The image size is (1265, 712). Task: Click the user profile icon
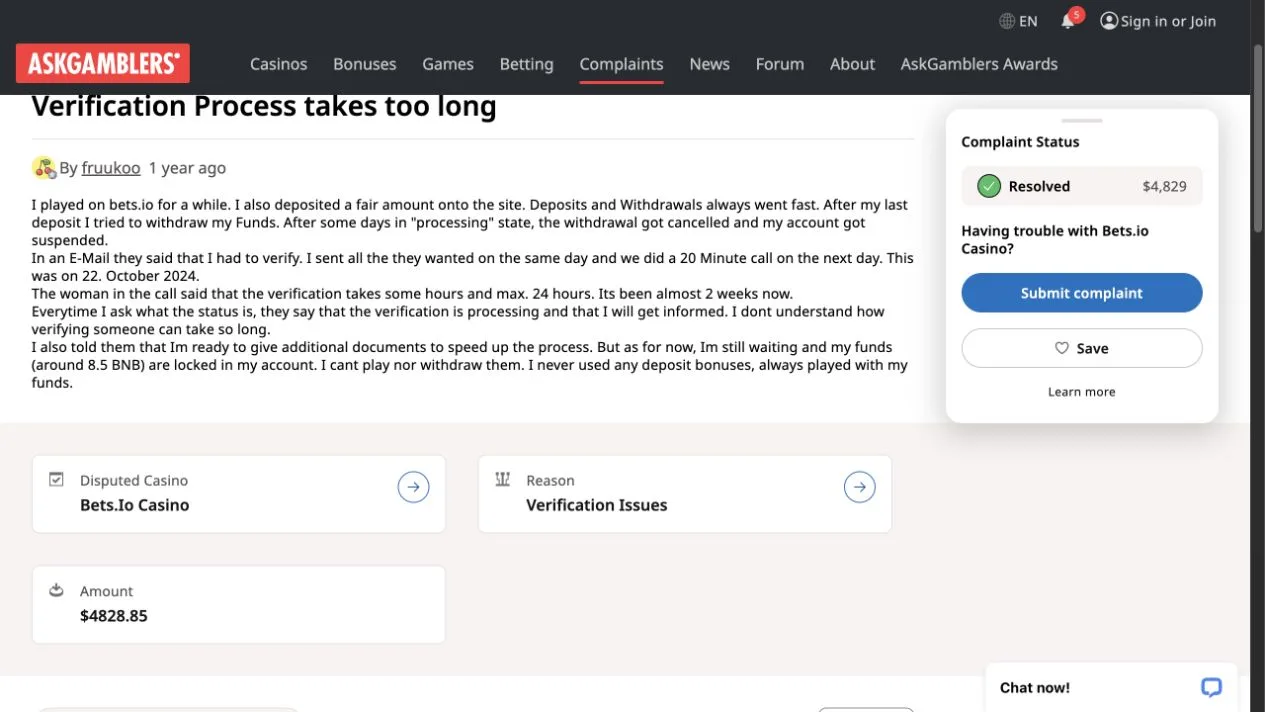coord(1108,21)
